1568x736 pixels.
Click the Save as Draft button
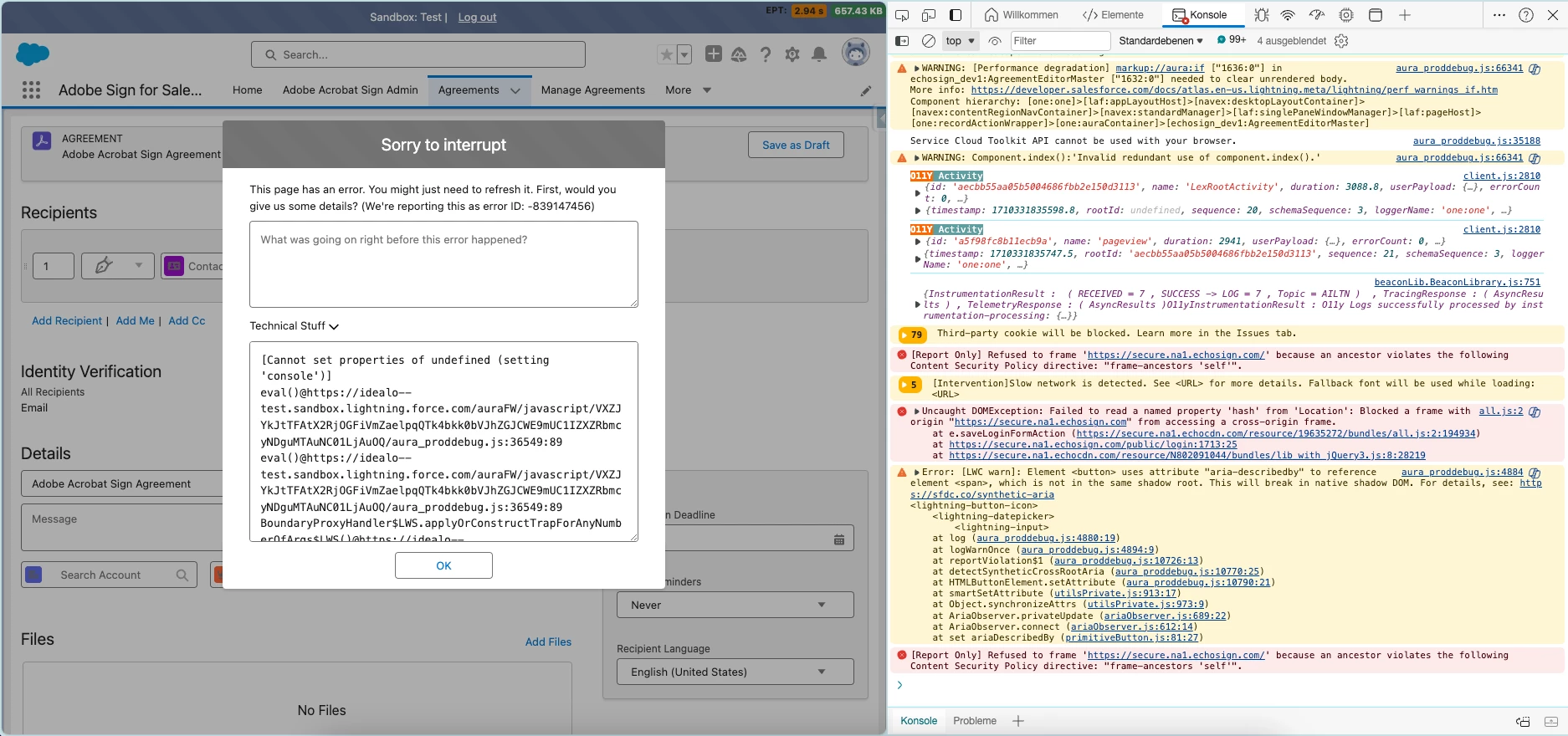(796, 145)
